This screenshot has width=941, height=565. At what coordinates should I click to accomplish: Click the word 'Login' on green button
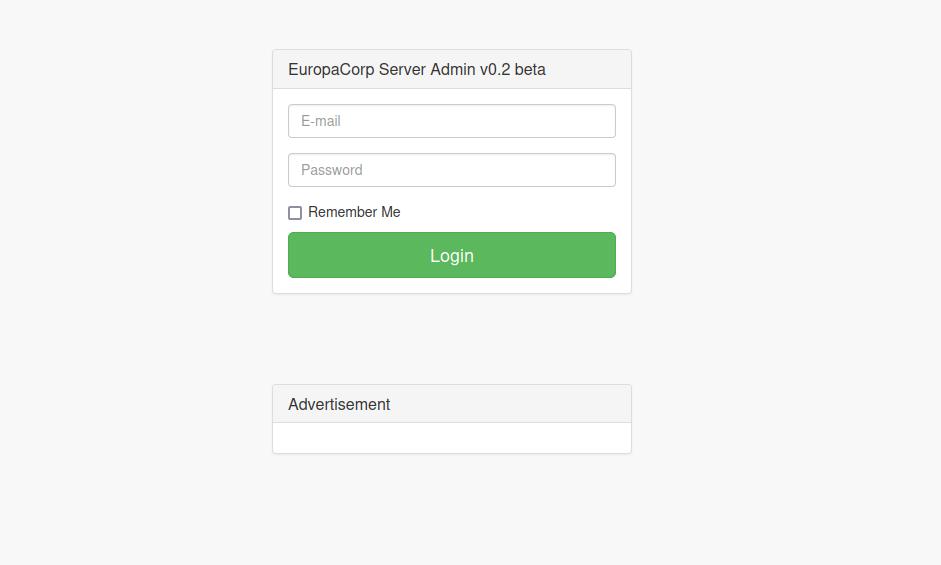point(451,256)
